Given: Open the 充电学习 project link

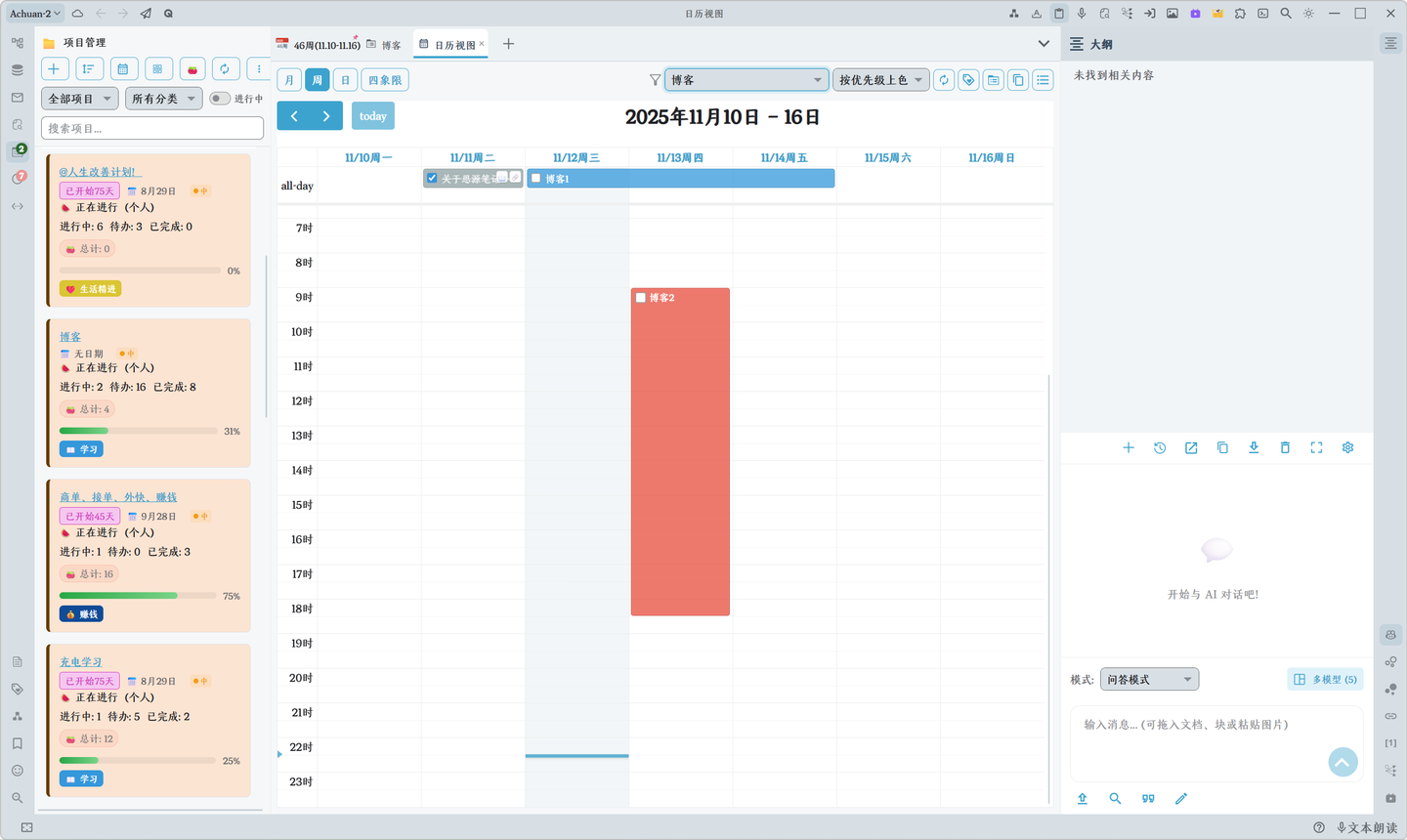Looking at the screenshot, I should (x=80, y=662).
